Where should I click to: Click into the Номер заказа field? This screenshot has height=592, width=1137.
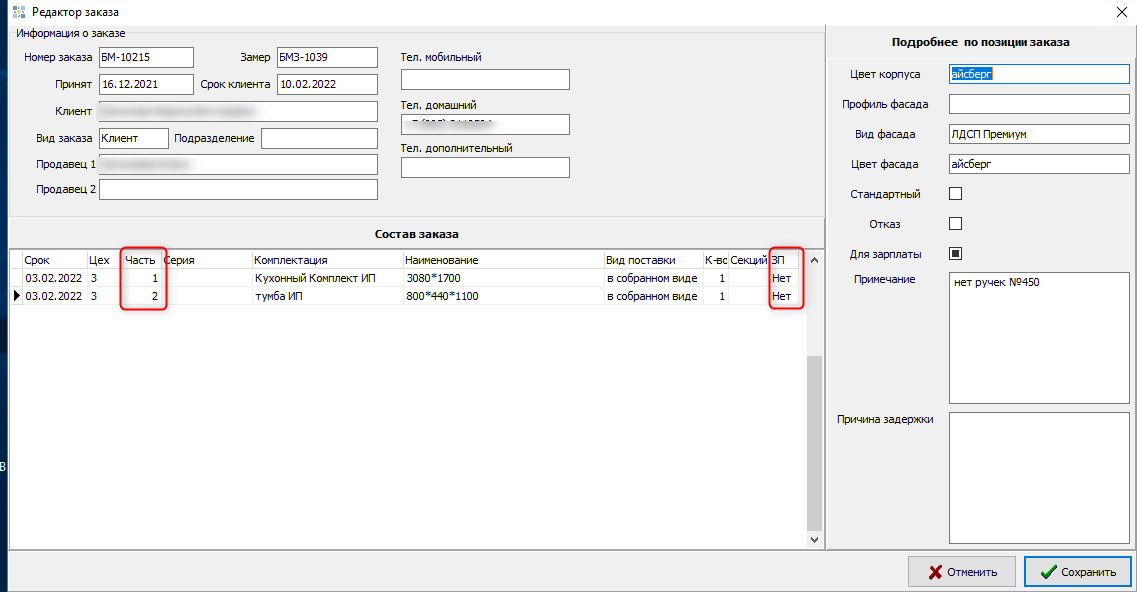[x=145, y=57]
